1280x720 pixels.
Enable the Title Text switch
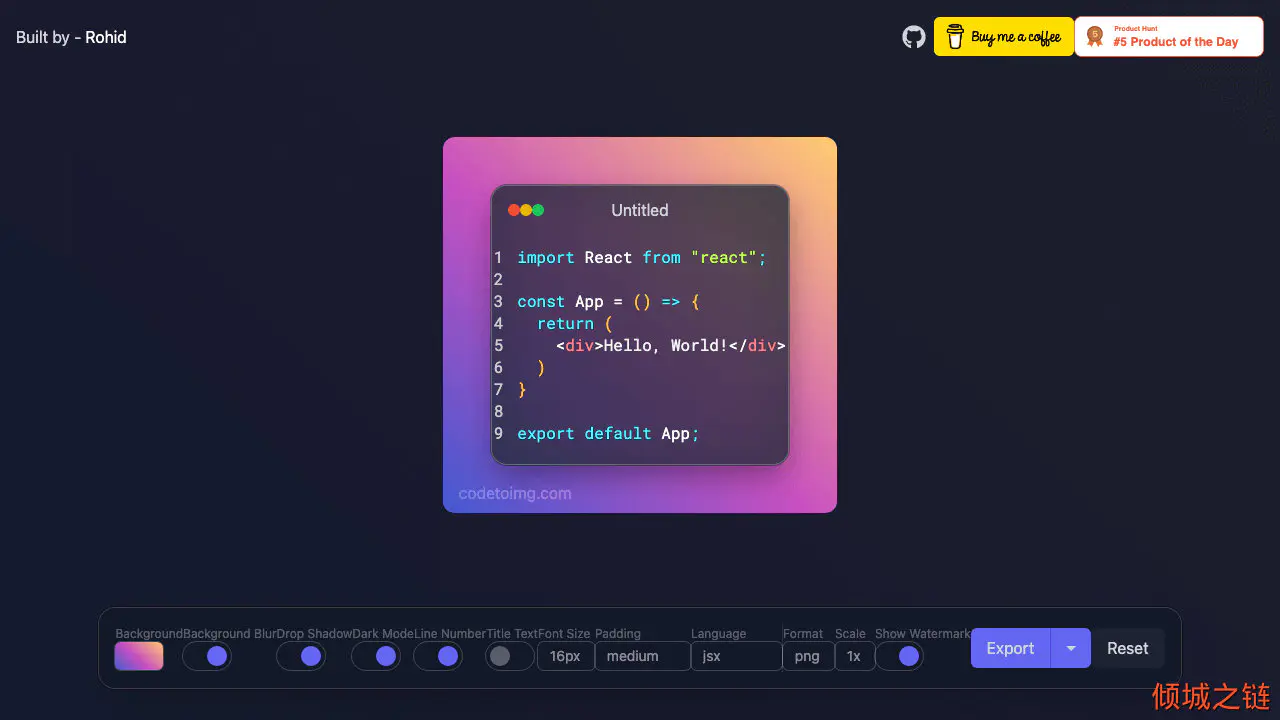(510, 656)
